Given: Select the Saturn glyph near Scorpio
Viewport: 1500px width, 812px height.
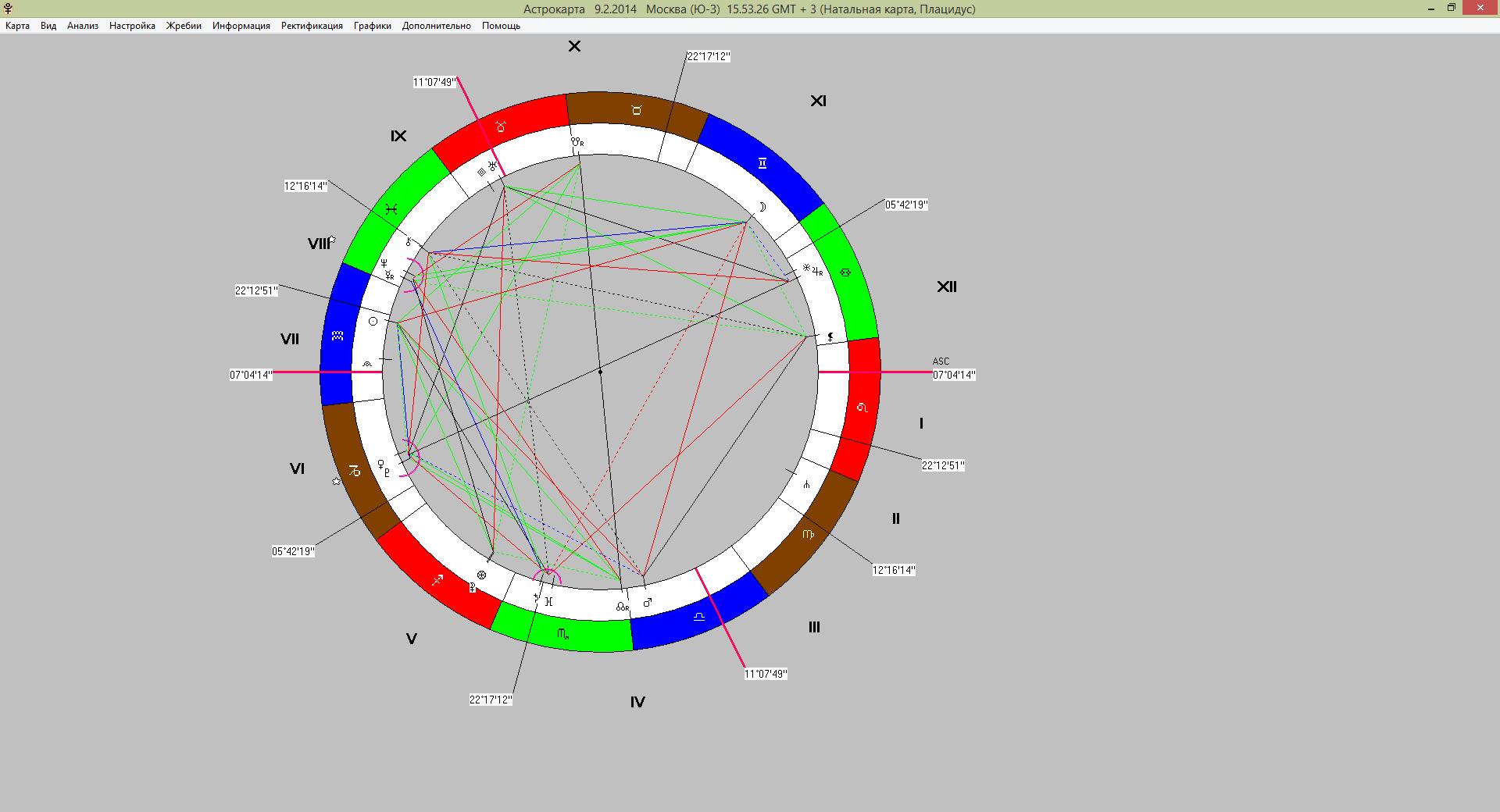Looking at the screenshot, I should coord(537,597).
